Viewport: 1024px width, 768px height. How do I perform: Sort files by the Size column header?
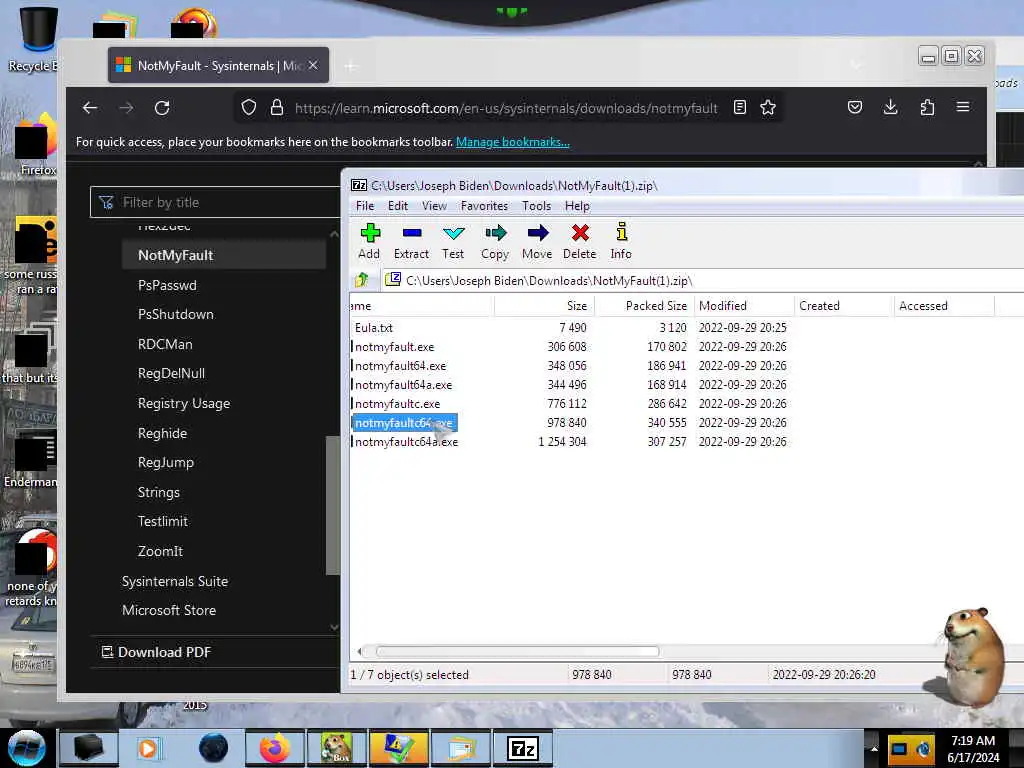(x=544, y=306)
